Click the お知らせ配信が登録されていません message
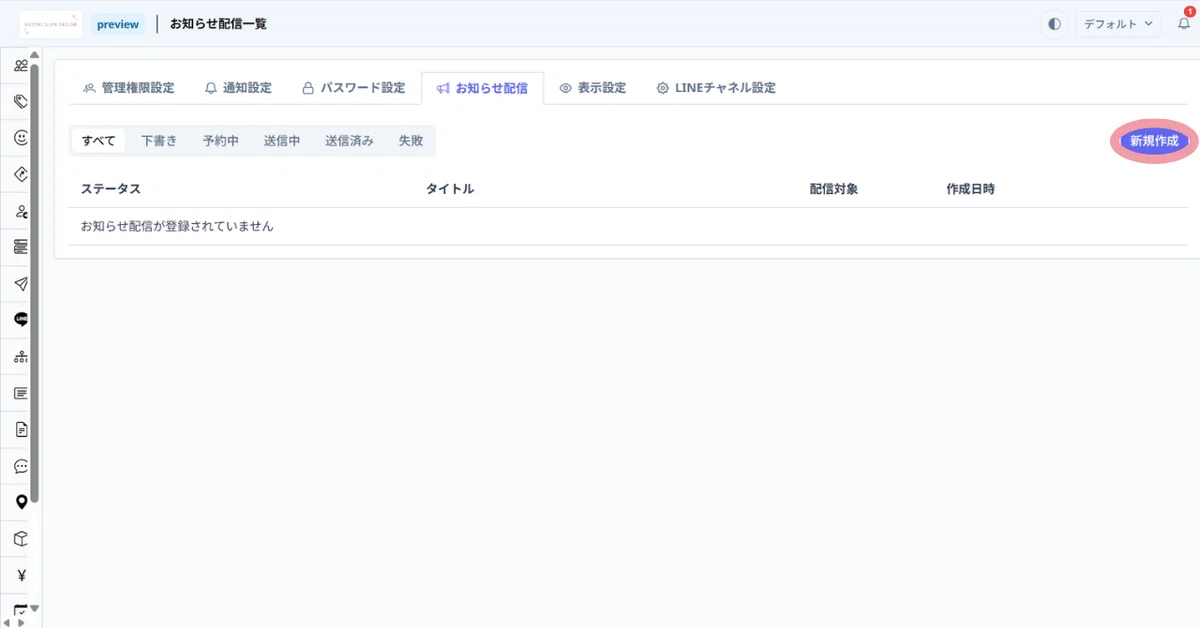Image resolution: width=1200 pixels, height=628 pixels. (177, 226)
